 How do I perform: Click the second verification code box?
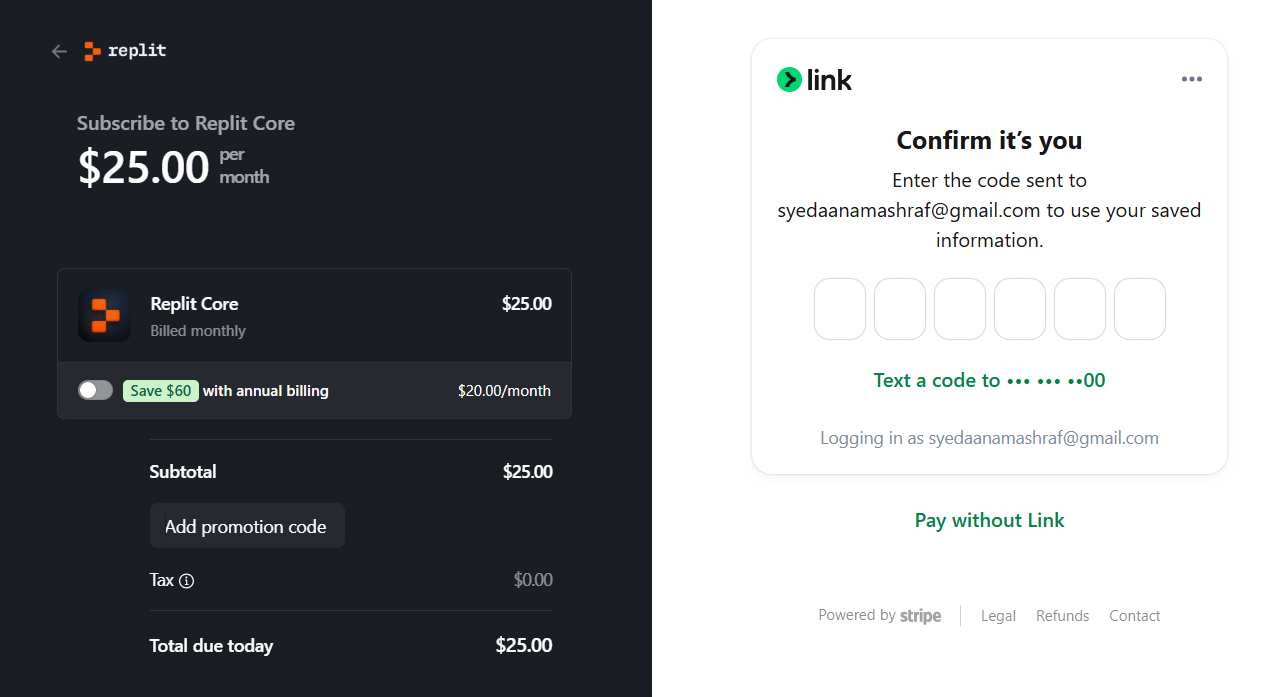pyautogui.click(x=900, y=309)
